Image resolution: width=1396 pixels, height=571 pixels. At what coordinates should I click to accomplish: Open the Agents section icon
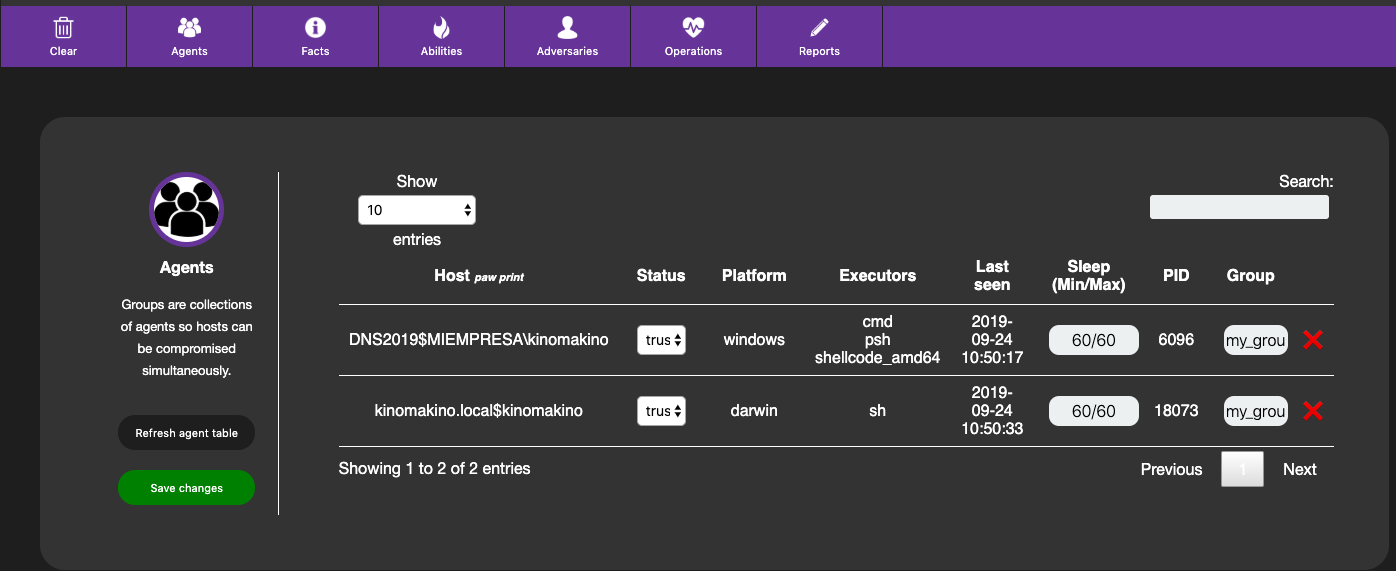(189, 28)
